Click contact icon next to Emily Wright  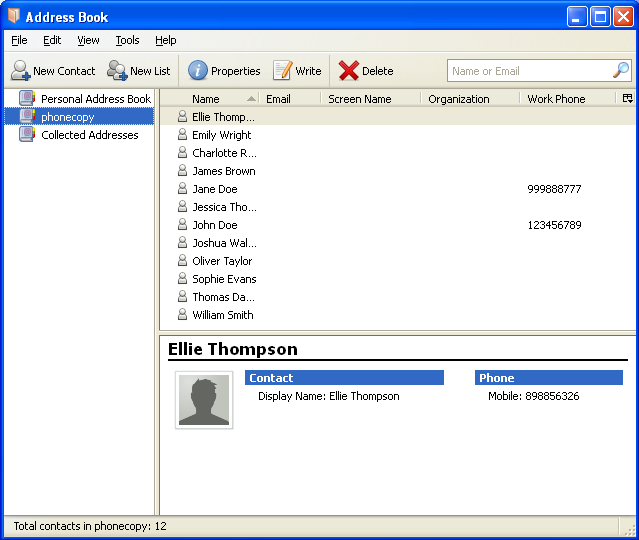(x=183, y=134)
